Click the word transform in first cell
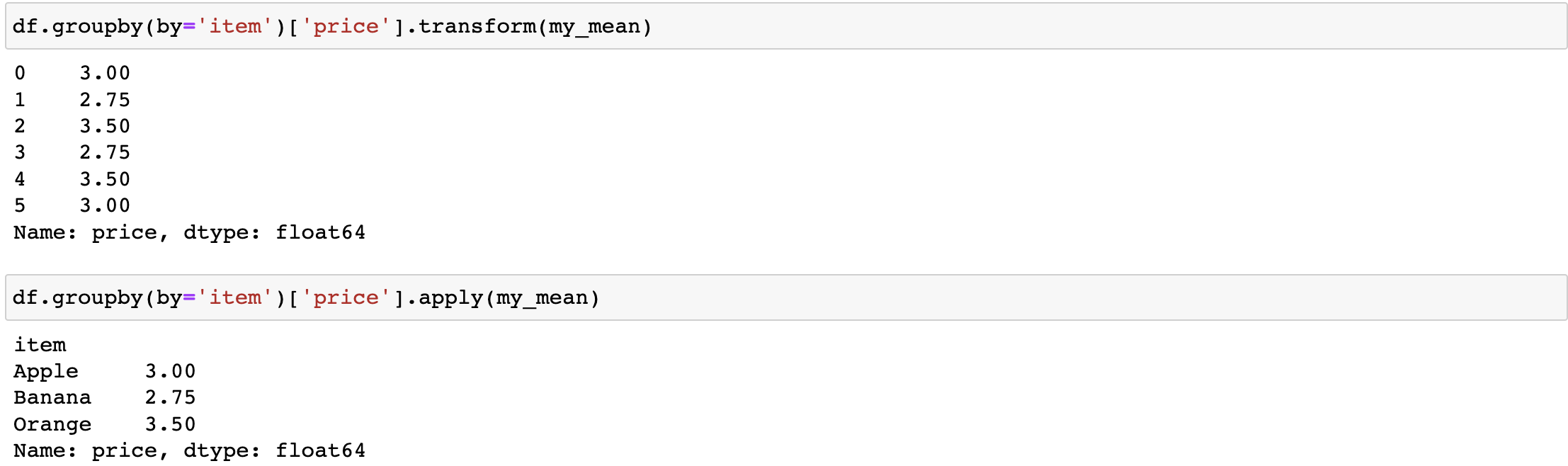Image resolution: width=1568 pixels, height=466 pixels. (477, 27)
